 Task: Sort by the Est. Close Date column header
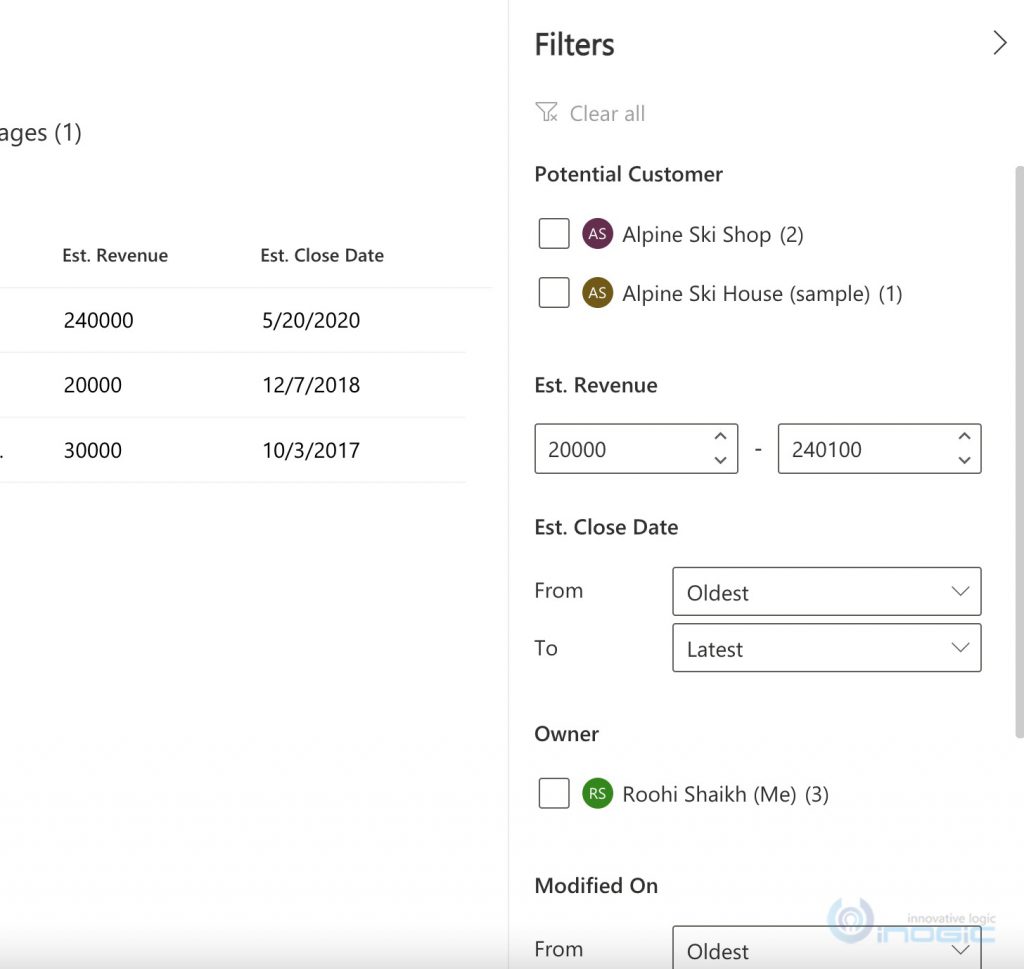click(x=322, y=256)
